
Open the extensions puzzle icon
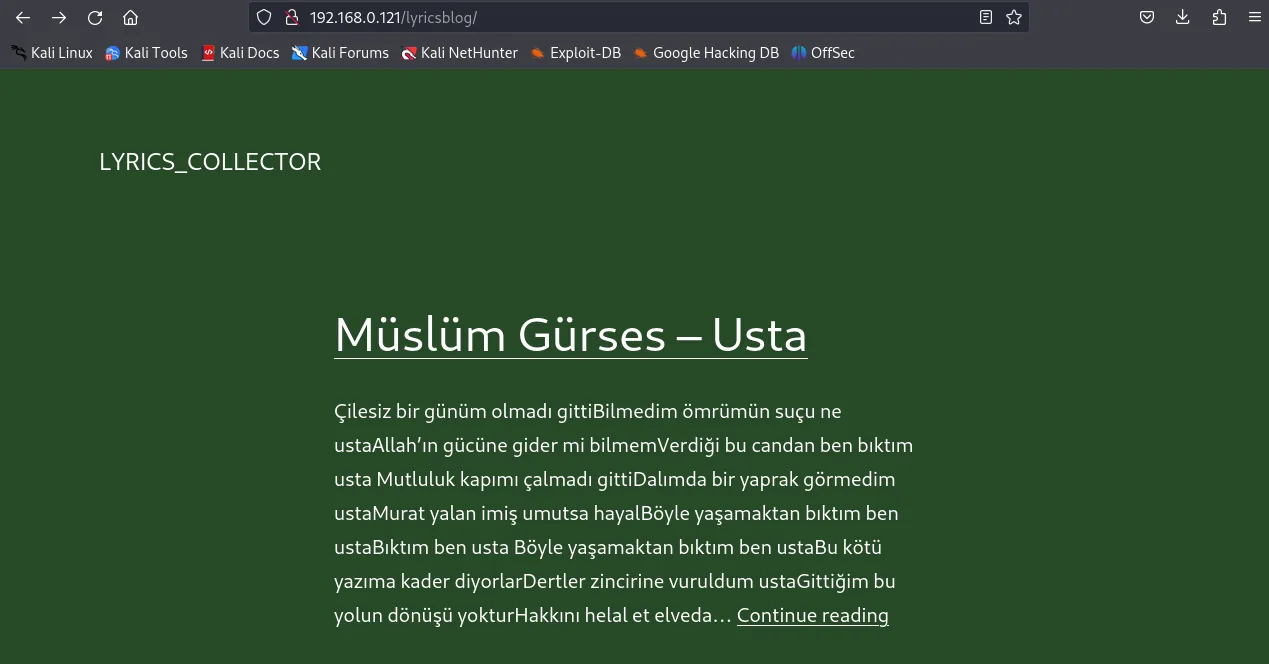click(1219, 17)
